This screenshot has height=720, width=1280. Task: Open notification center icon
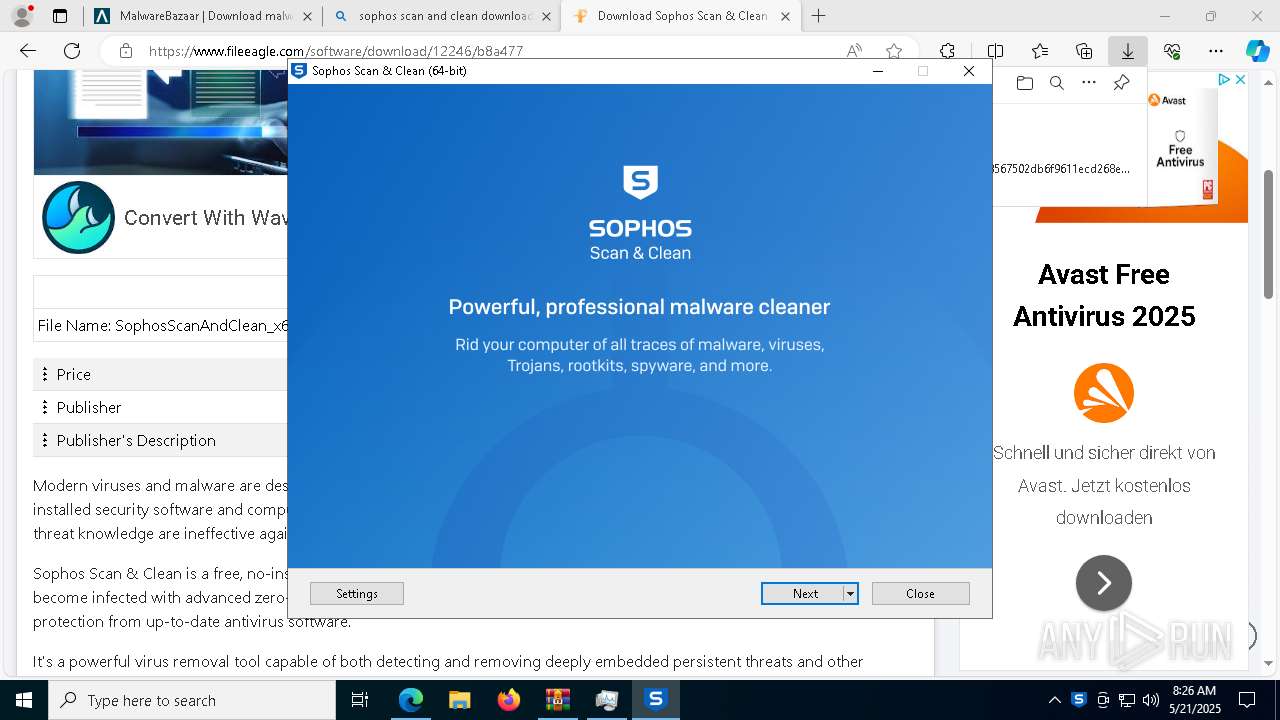click(x=1247, y=700)
